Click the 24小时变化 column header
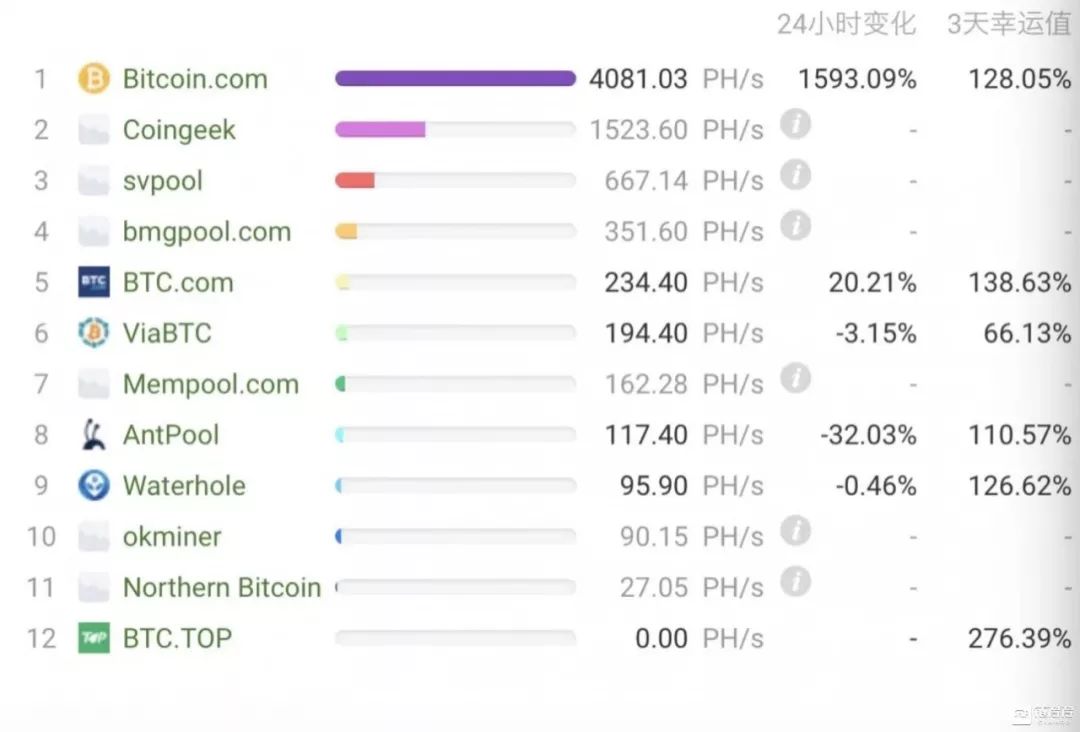Image resolution: width=1080 pixels, height=732 pixels. 846,24
